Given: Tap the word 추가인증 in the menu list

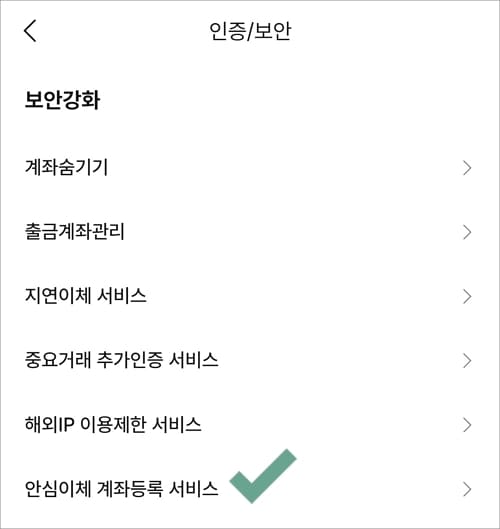Looking at the screenshot, I should pos(130,360).
